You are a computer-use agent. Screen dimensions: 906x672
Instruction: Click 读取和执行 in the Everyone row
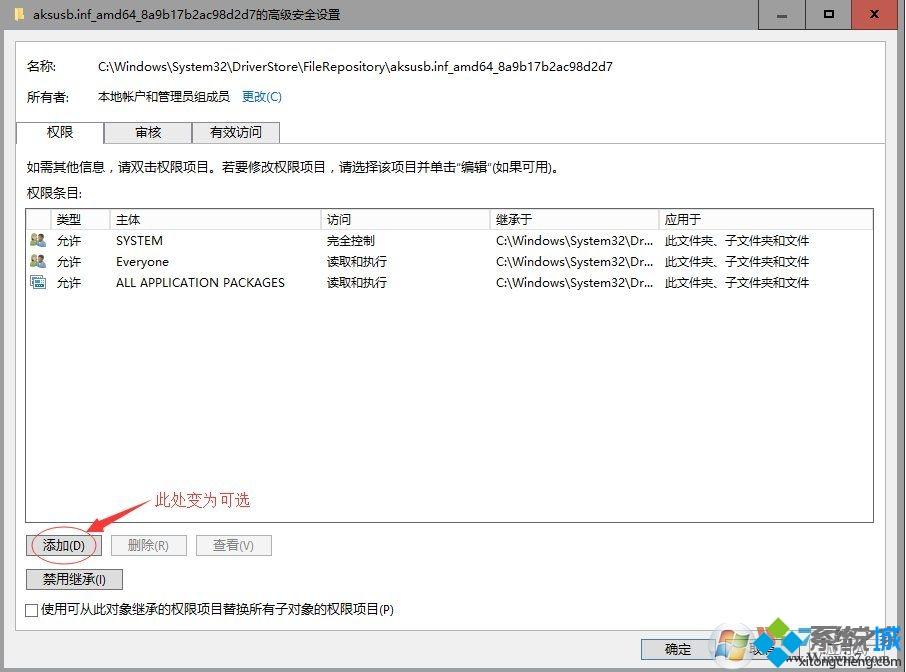[357, 261]
